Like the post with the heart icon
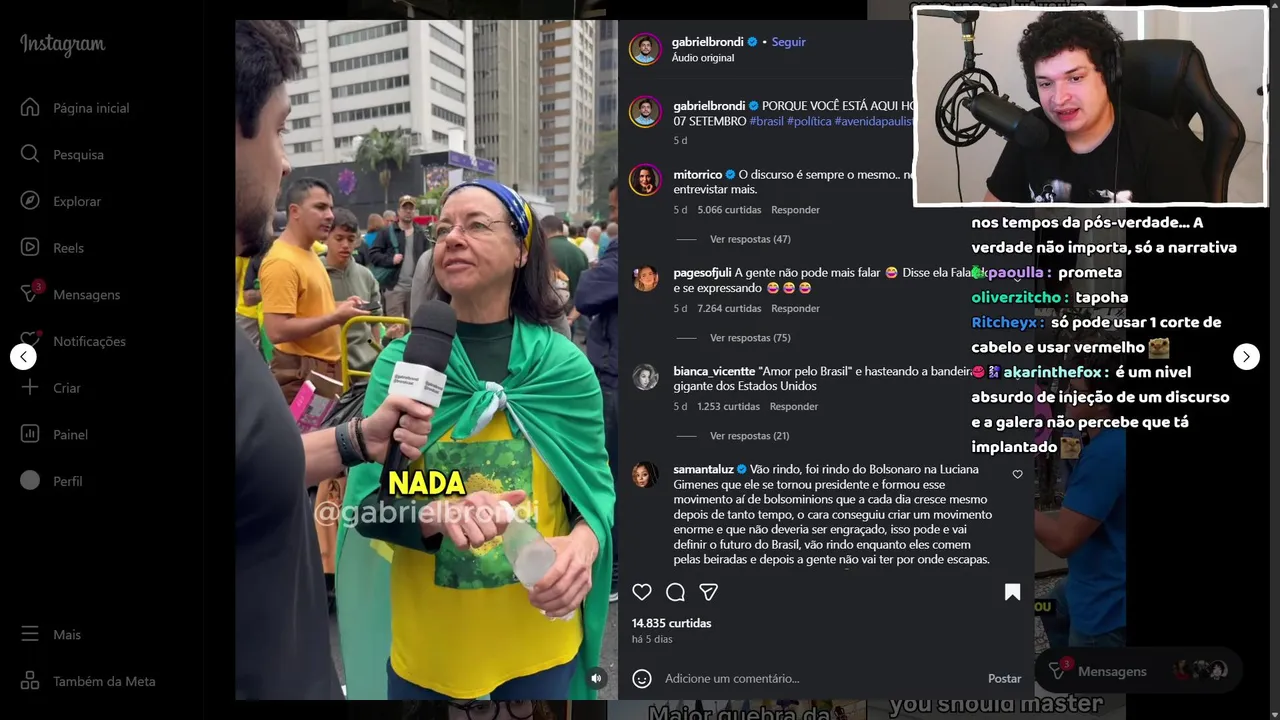The height and width of the screenshot is (720, 1280). click(x=642, y=592)
